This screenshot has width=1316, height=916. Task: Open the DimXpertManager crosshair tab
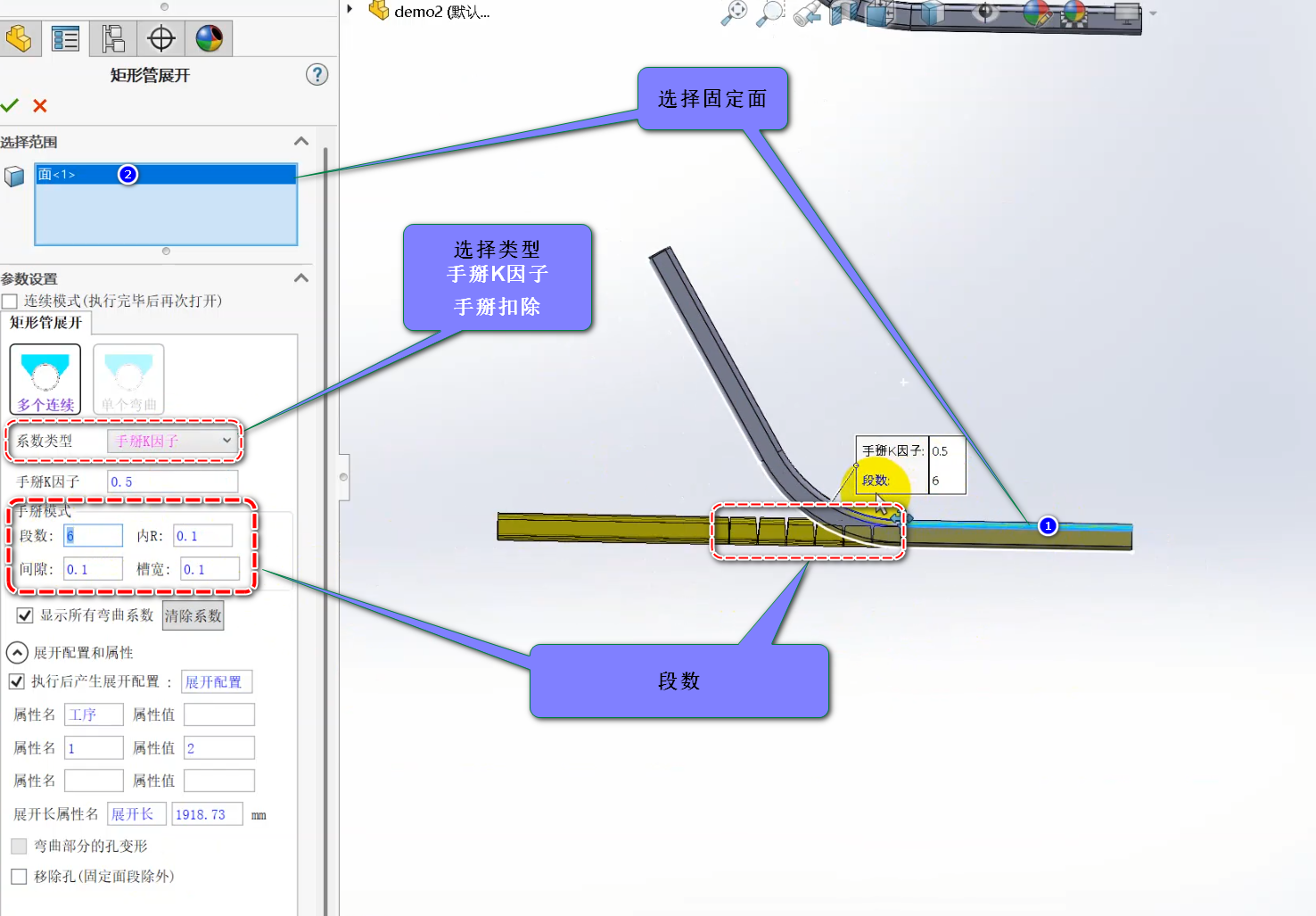161,38
